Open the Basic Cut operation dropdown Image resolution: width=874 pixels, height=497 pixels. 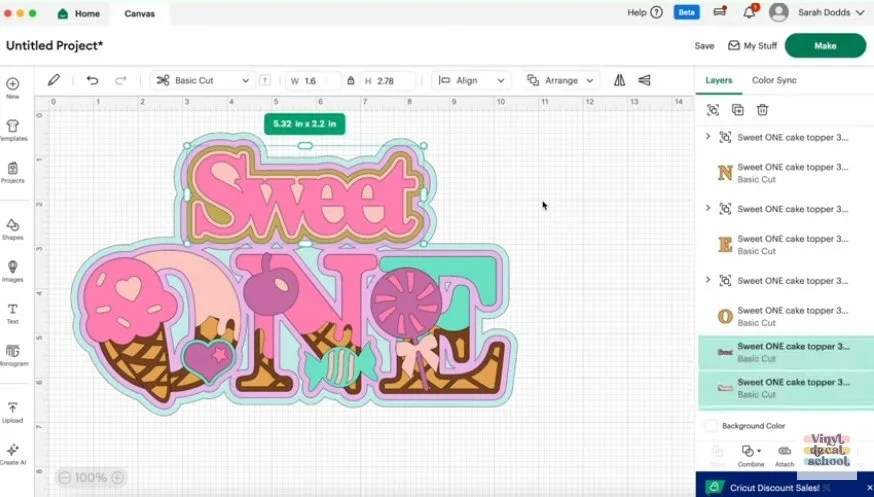202,80
